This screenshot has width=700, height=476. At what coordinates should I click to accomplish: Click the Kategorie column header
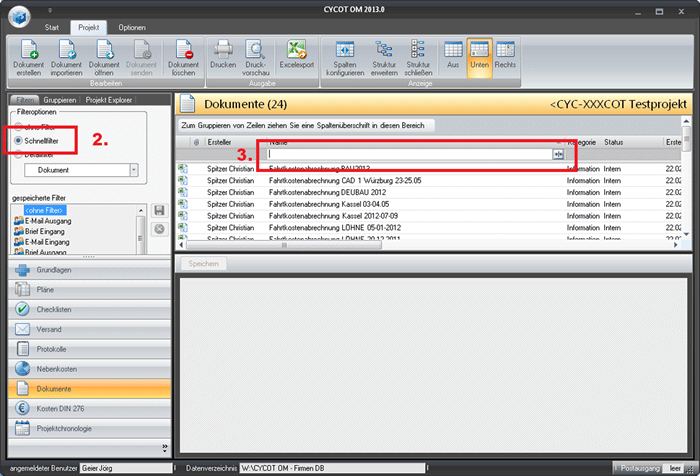(x=583, y=142)
